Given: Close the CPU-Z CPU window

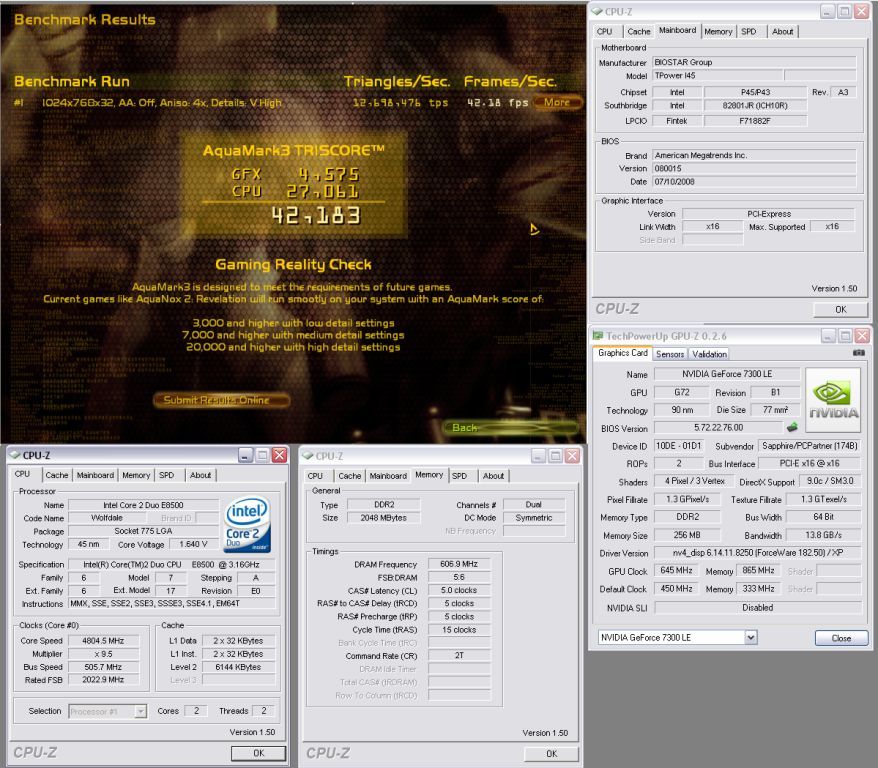Looking at the screenshot, I should coord(279,455).
